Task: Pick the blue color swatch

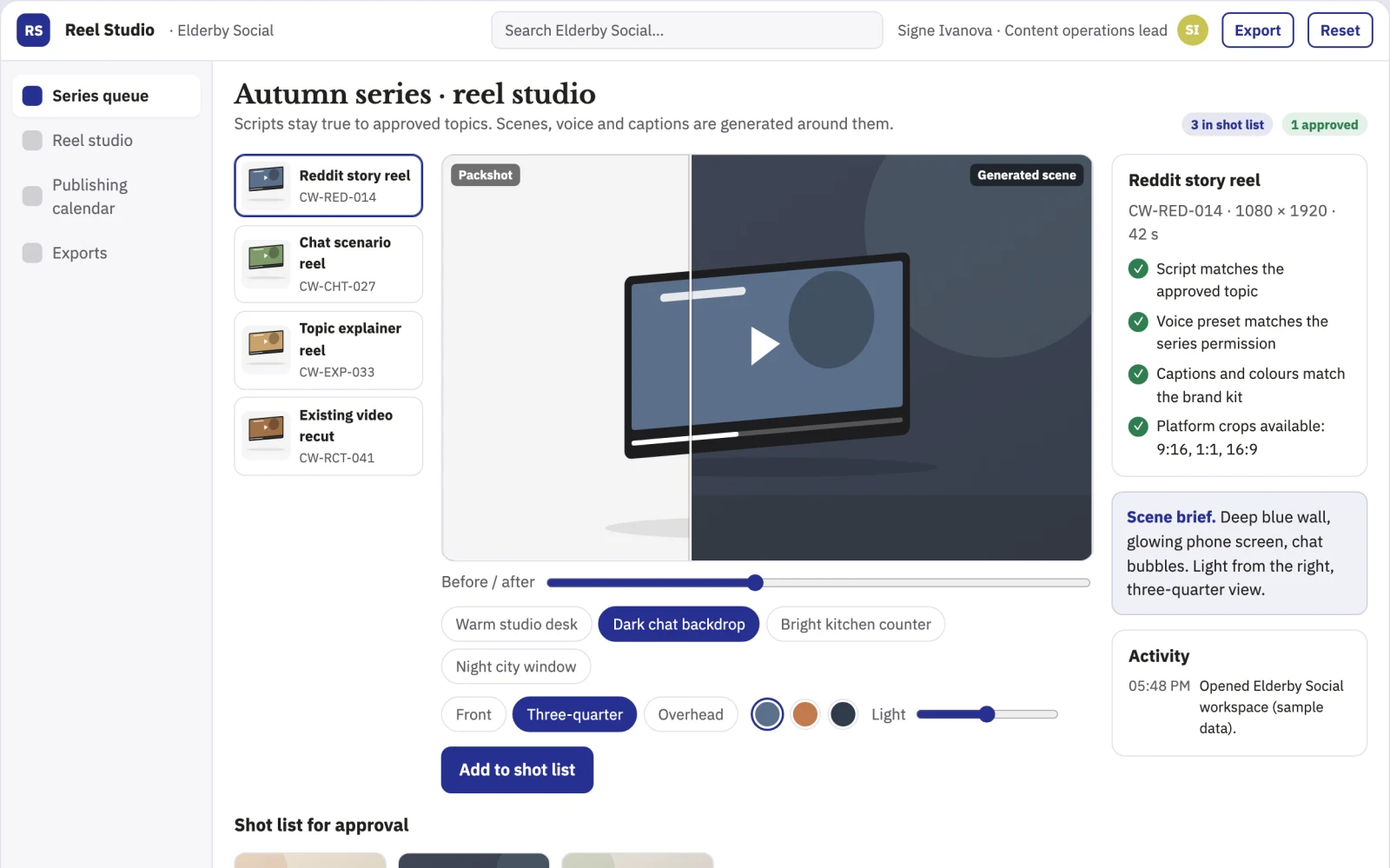Action: pyautogui.click(x=767, y=714)
